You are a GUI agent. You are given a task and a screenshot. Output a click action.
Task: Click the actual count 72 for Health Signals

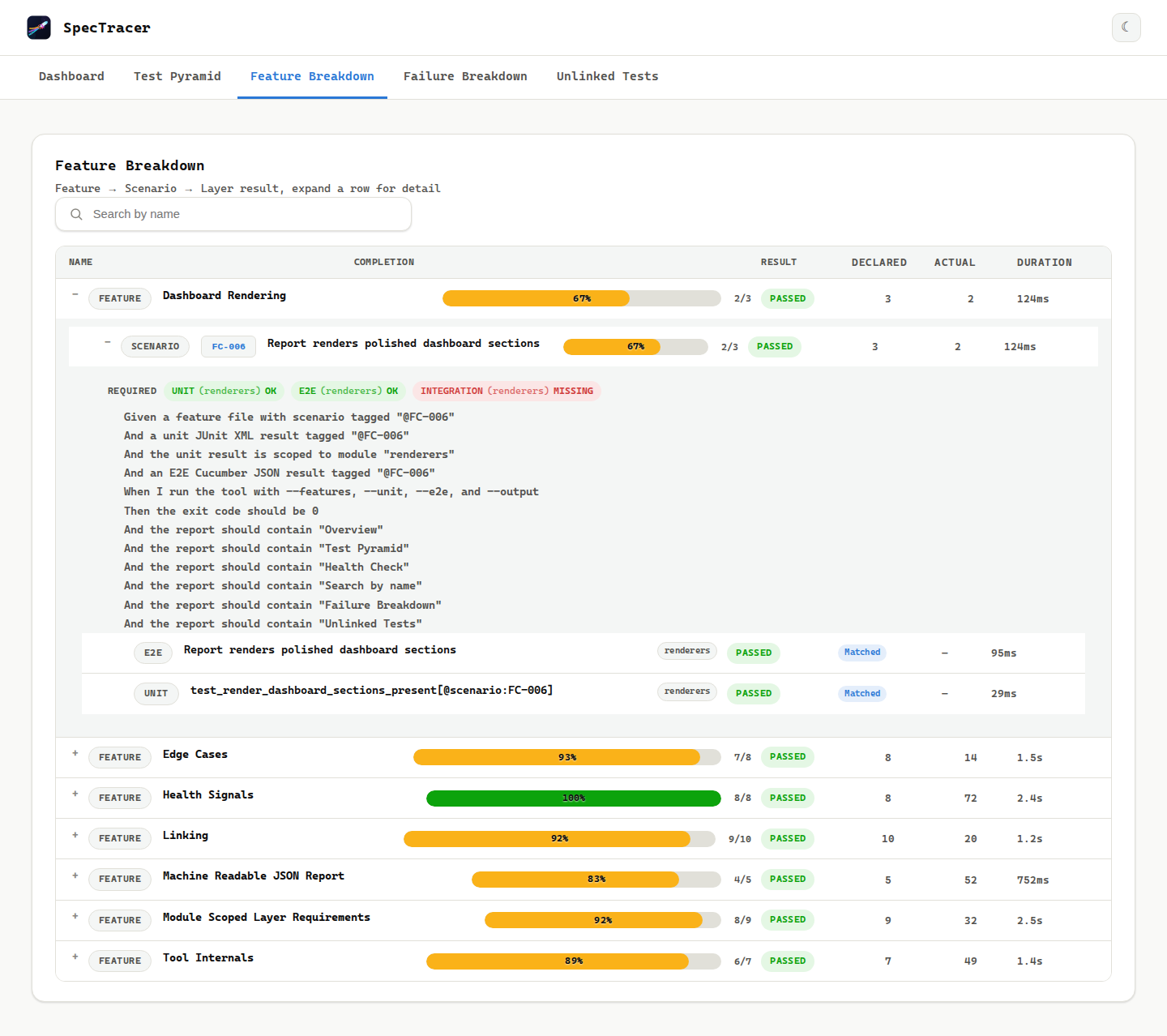click(x=971, y=798)
